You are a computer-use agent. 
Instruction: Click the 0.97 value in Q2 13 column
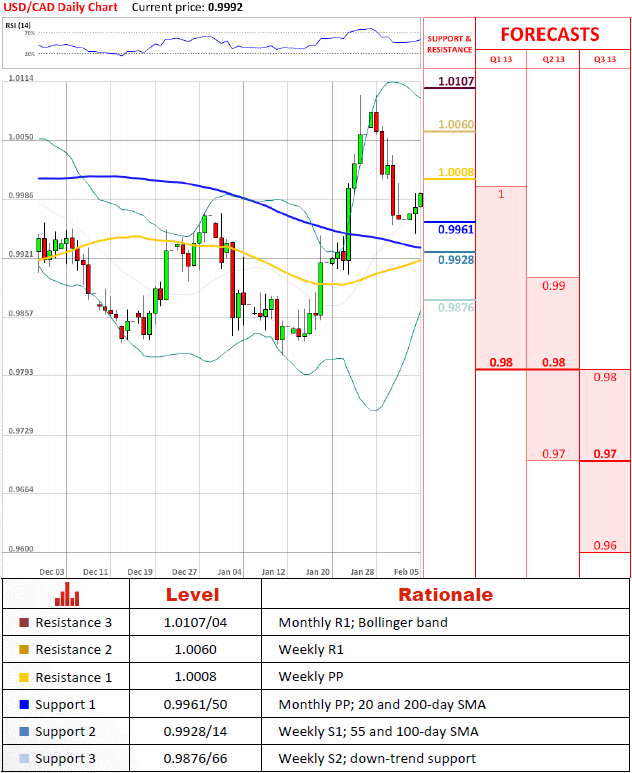pyautogui.click(x=554, y=454)
